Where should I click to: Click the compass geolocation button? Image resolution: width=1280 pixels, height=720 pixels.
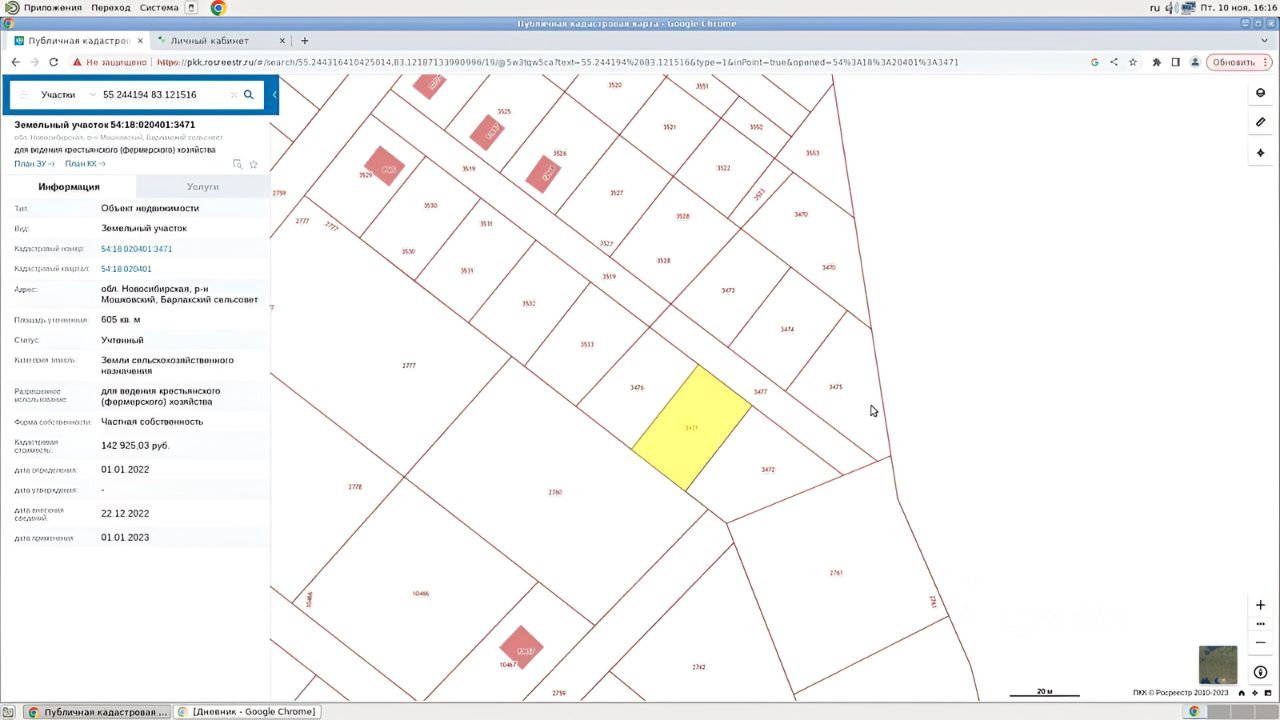coord(1260,672)
